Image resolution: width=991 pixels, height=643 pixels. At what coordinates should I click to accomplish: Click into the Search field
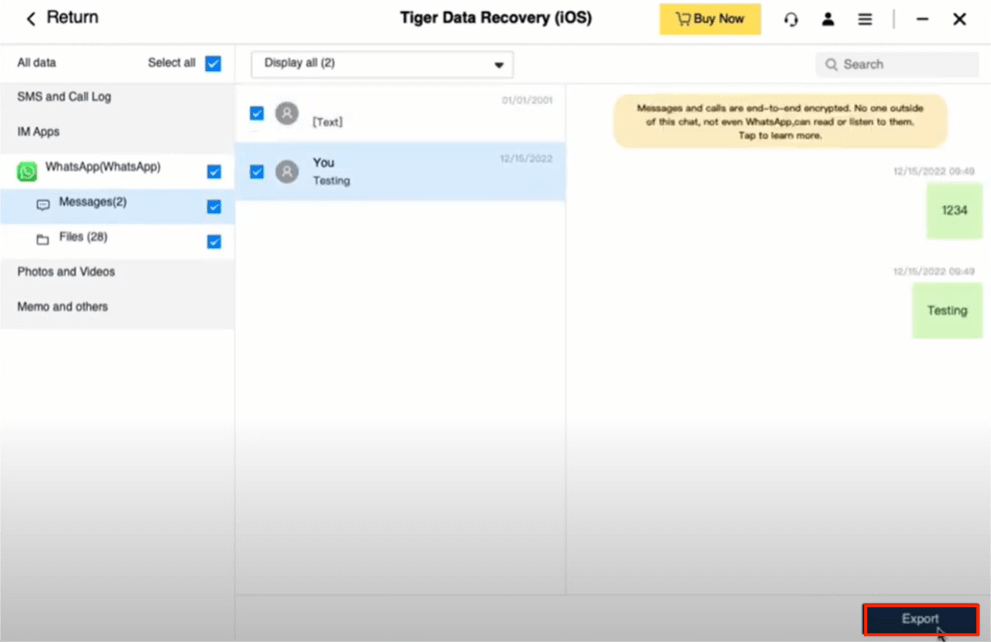[907, 64]
